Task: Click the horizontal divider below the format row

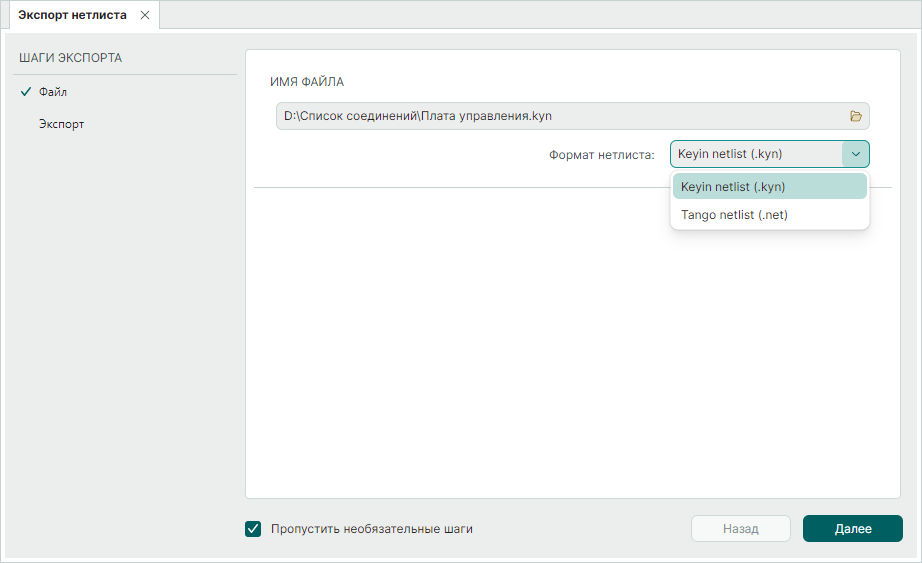Action: pos(450,187)
